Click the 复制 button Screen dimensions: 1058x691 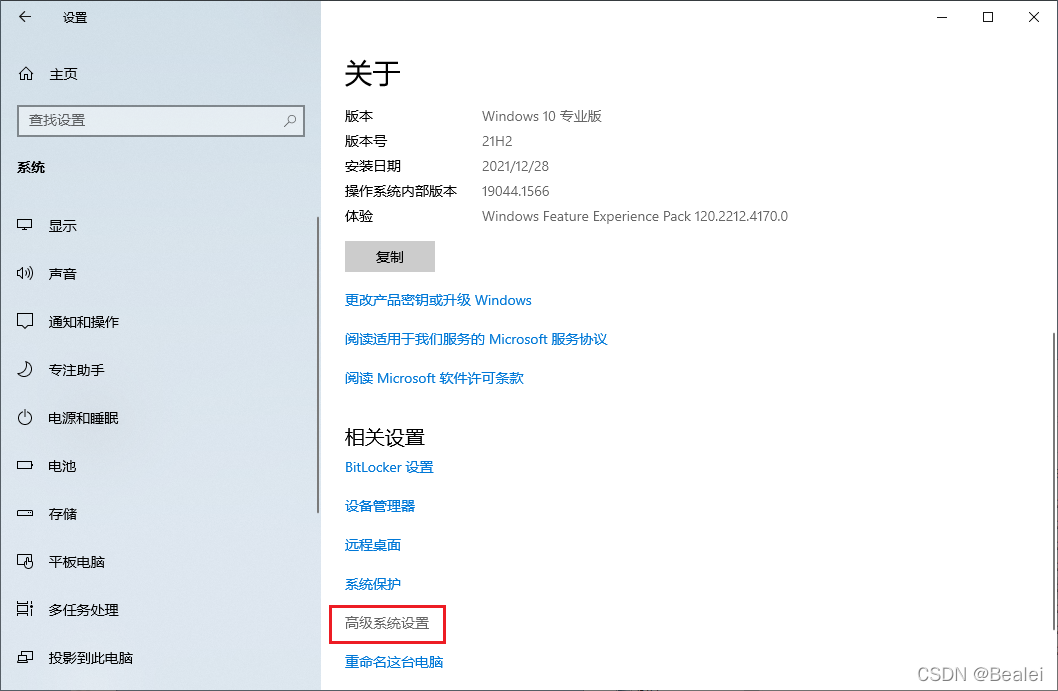389,256
